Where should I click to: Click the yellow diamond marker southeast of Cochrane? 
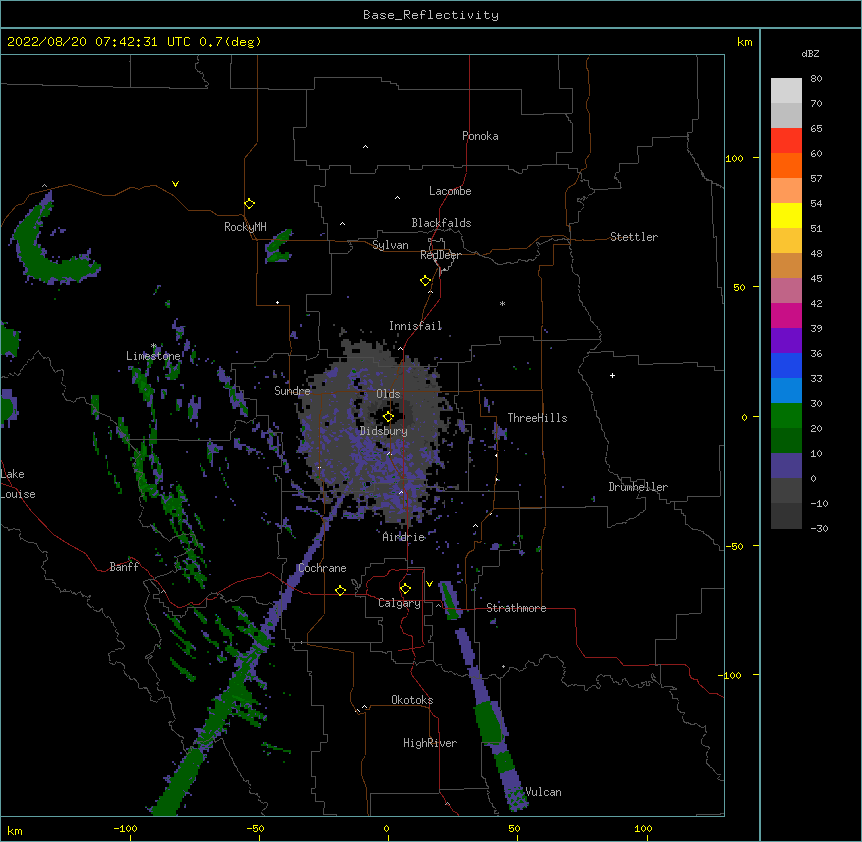340,590
